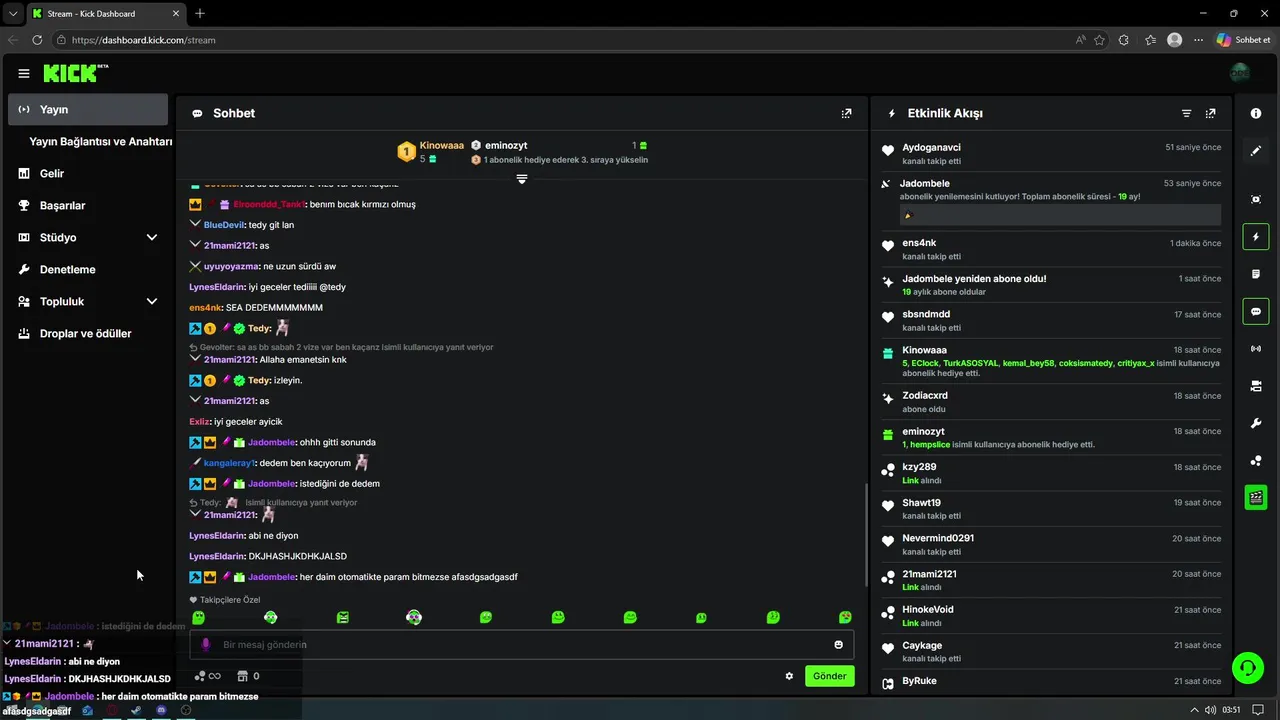Click the HinokeVoid Link alındı event
The height and width of the screenshot is (720, 1280).
coord(1052,615)
